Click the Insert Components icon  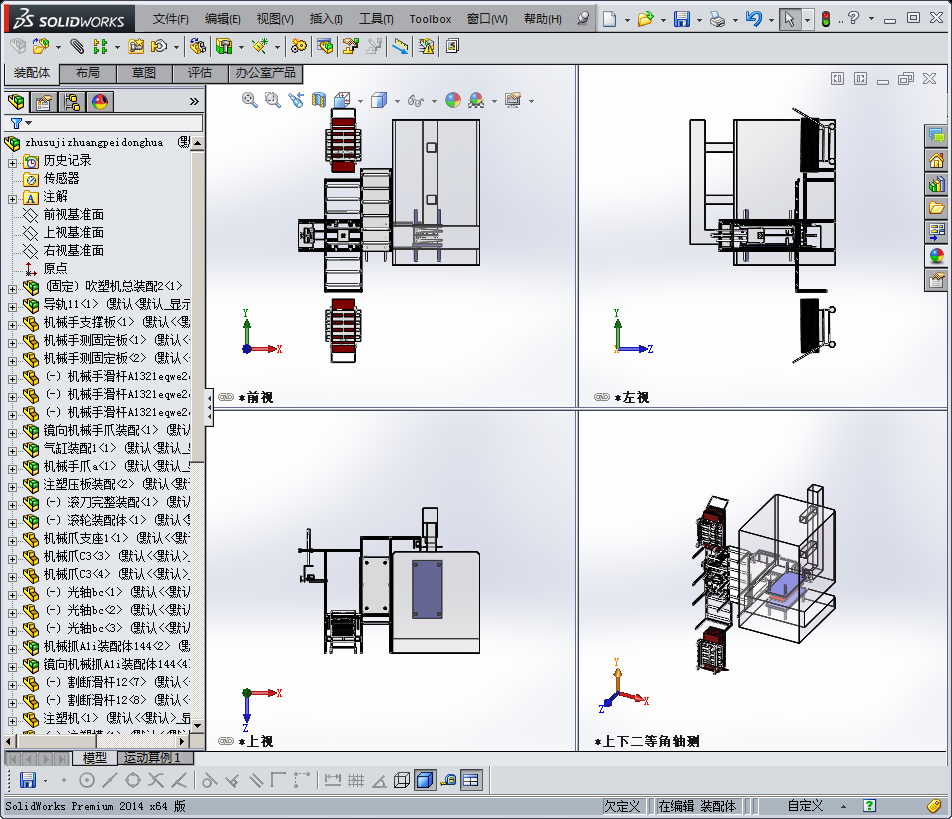[x=41, y=46]
